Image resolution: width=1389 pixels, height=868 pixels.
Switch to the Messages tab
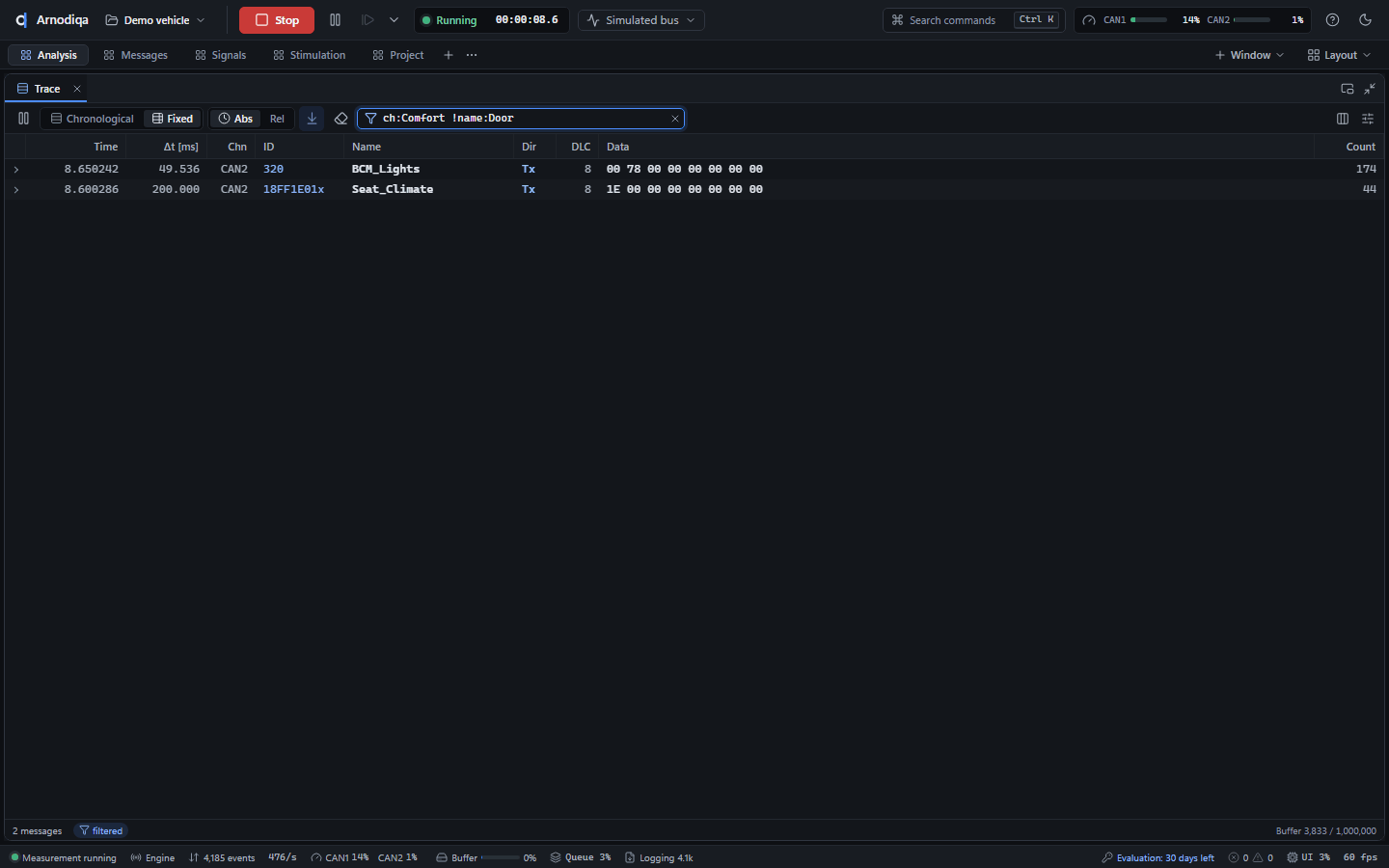135,55
